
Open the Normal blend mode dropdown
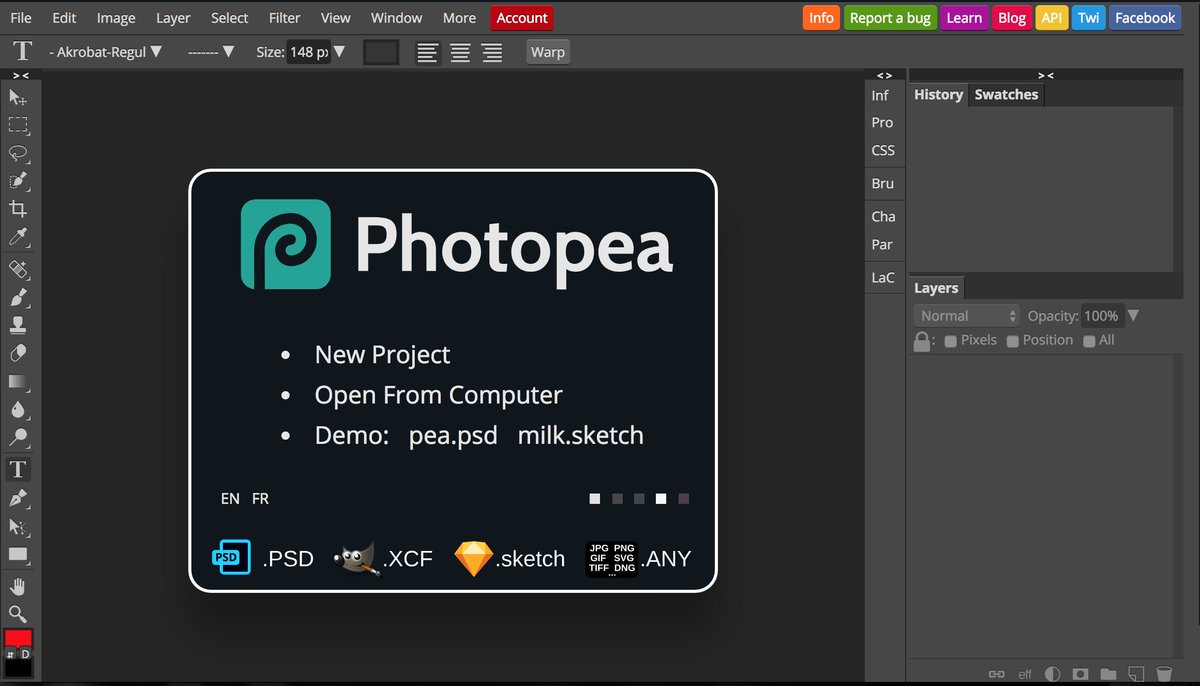point(966,316)
